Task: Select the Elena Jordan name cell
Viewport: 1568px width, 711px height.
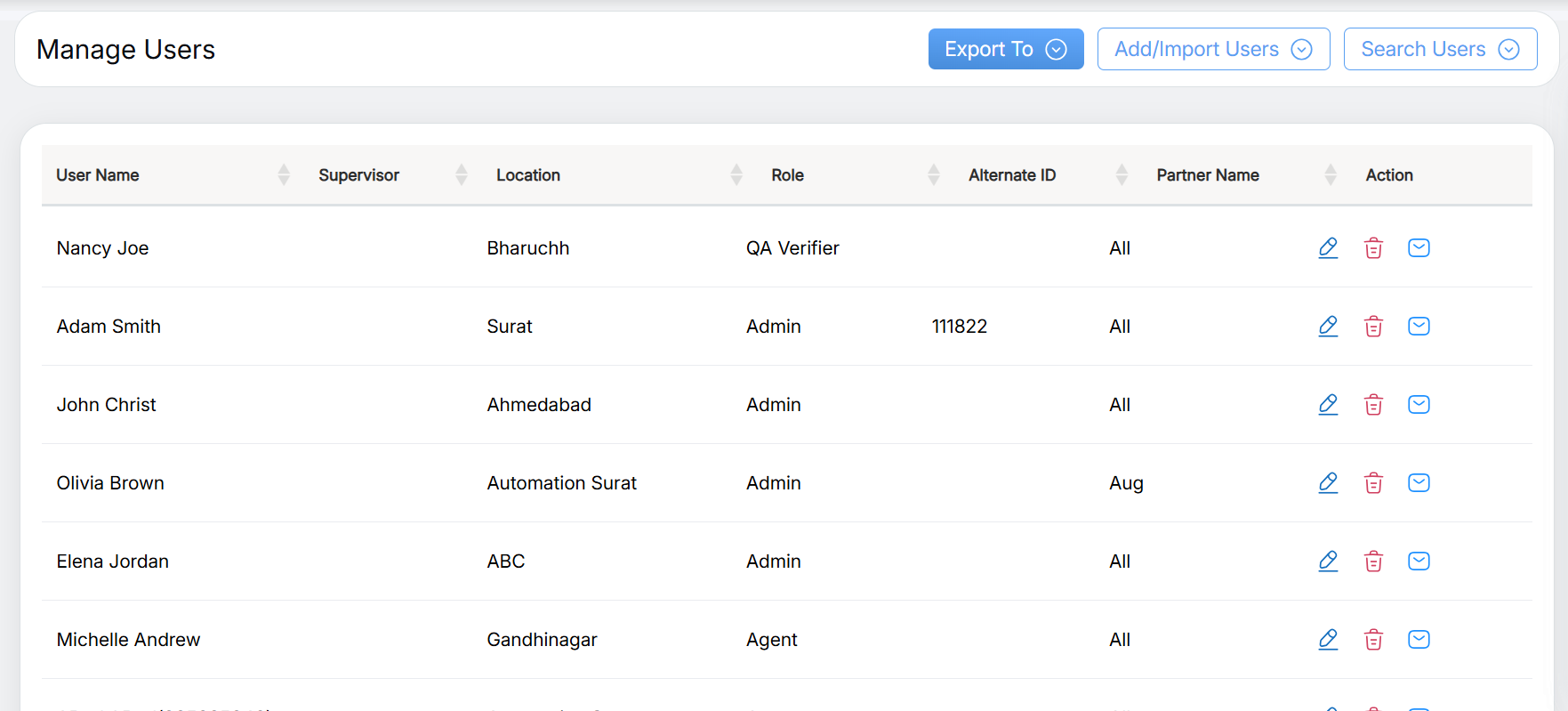Action: pos(113,562)
